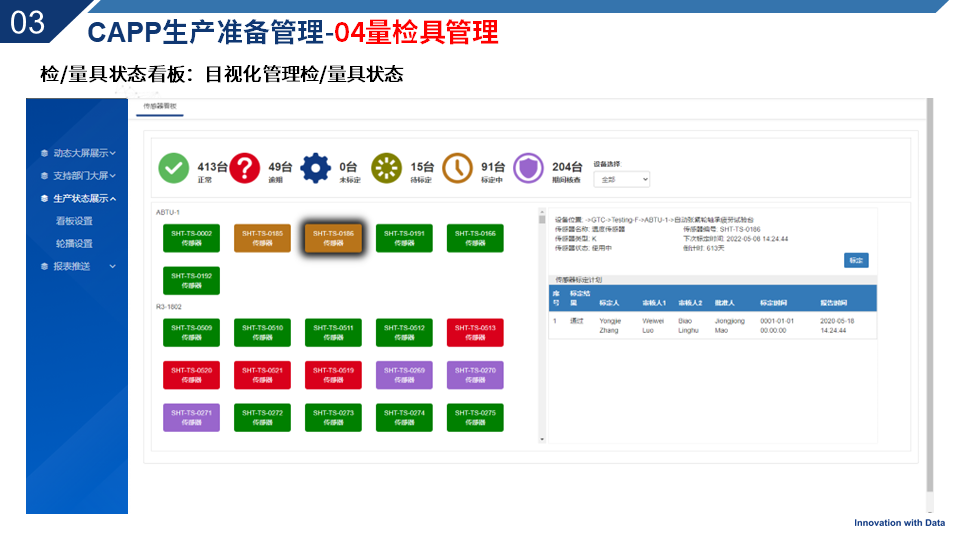Select the purple SHT-TS-0269 sensor tile

pyautogui.click(x=404, y=375)
